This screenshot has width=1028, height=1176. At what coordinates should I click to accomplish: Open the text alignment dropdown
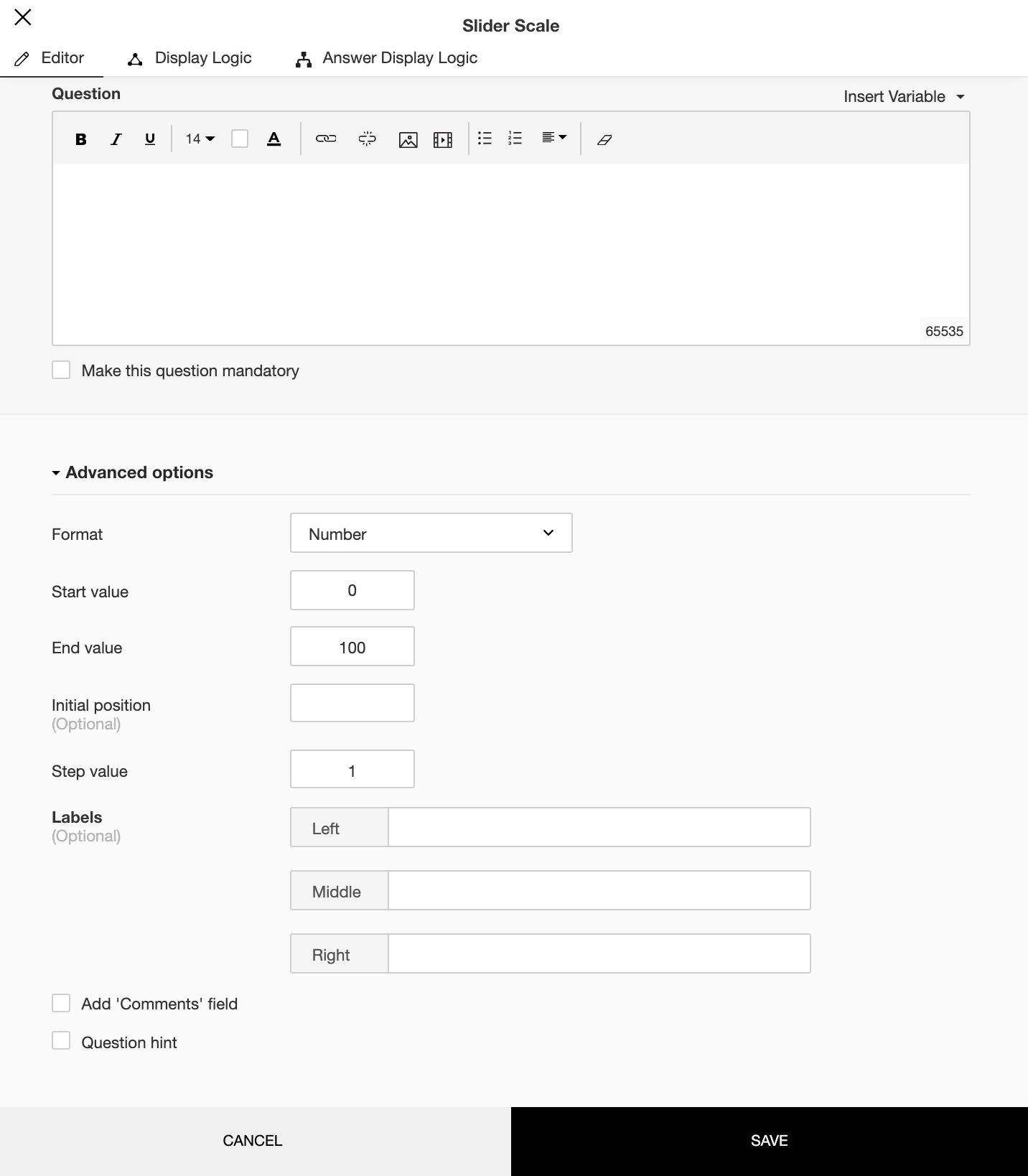point(554,138)
